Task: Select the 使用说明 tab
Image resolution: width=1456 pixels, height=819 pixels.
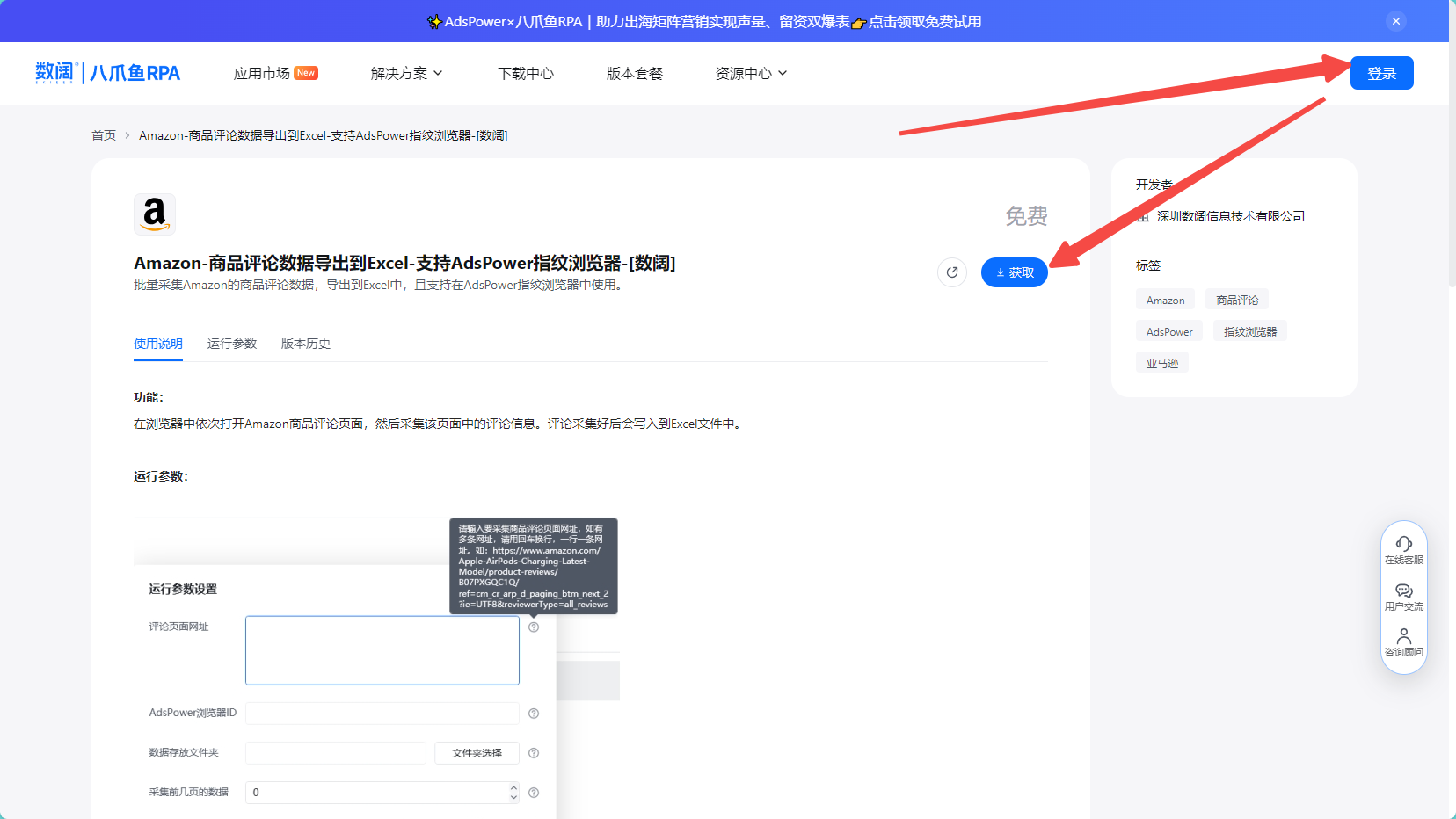Action: (158, 344)
